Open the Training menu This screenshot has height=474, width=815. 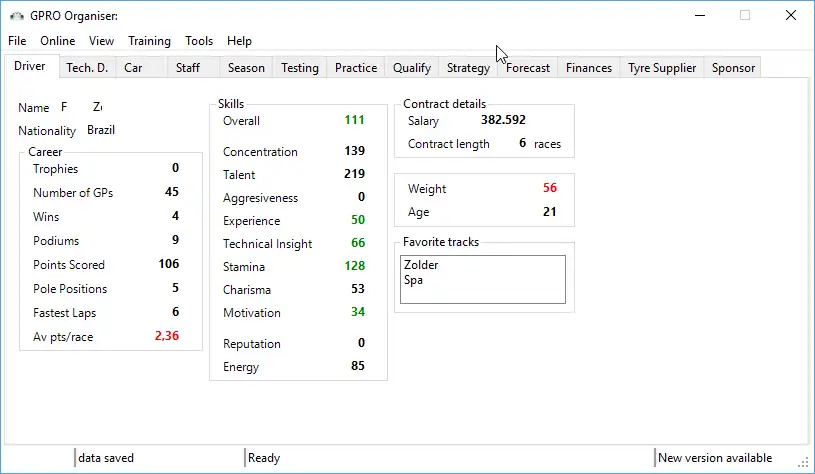click(x=149, y=41)
